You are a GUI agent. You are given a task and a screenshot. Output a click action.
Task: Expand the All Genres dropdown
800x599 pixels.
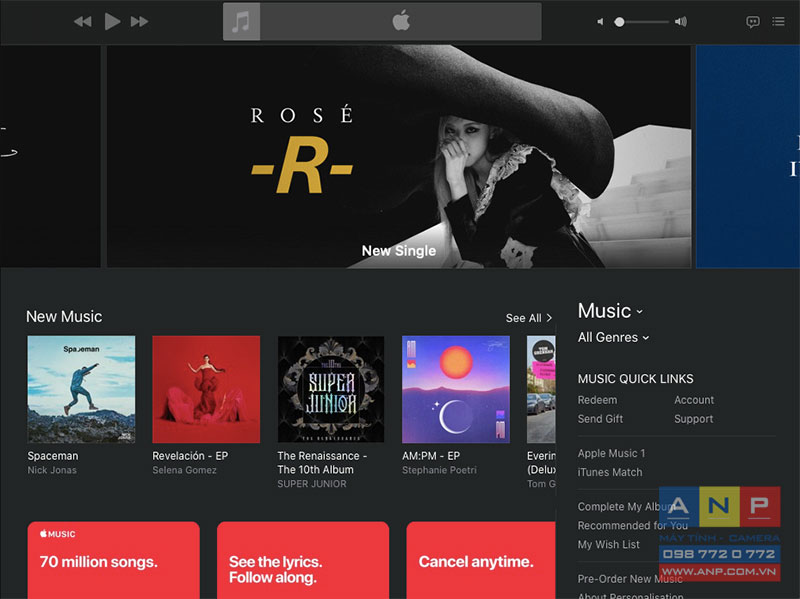coord(613,337)
